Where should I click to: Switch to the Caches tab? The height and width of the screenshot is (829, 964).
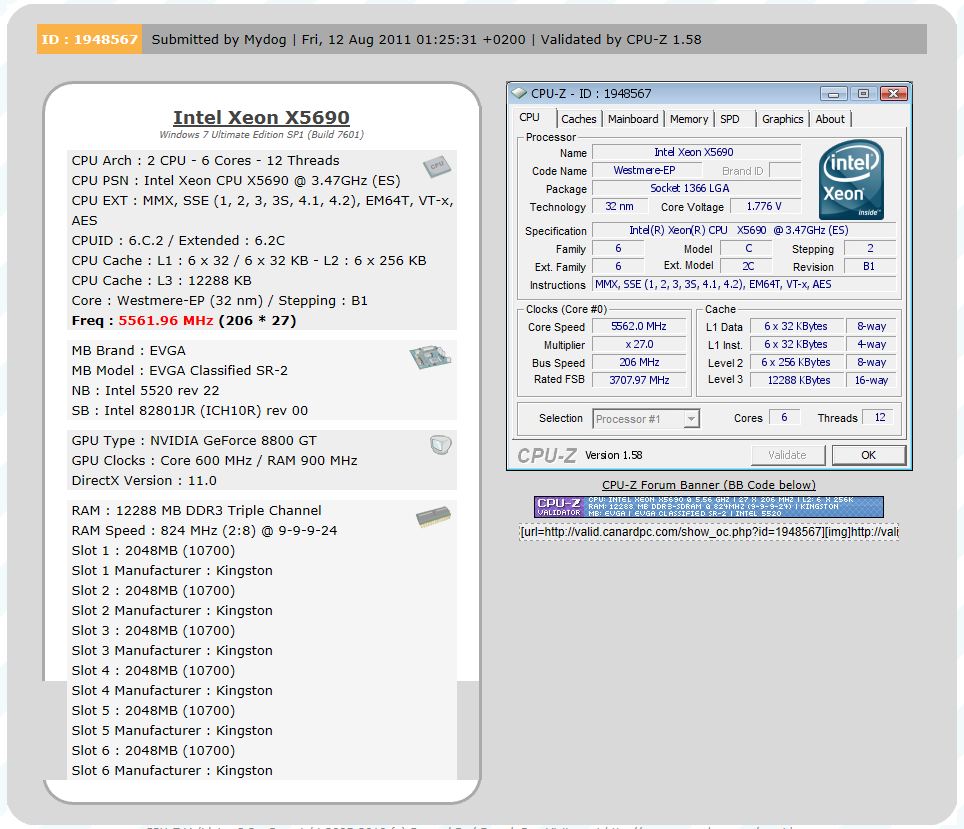[x=579, y=119]
